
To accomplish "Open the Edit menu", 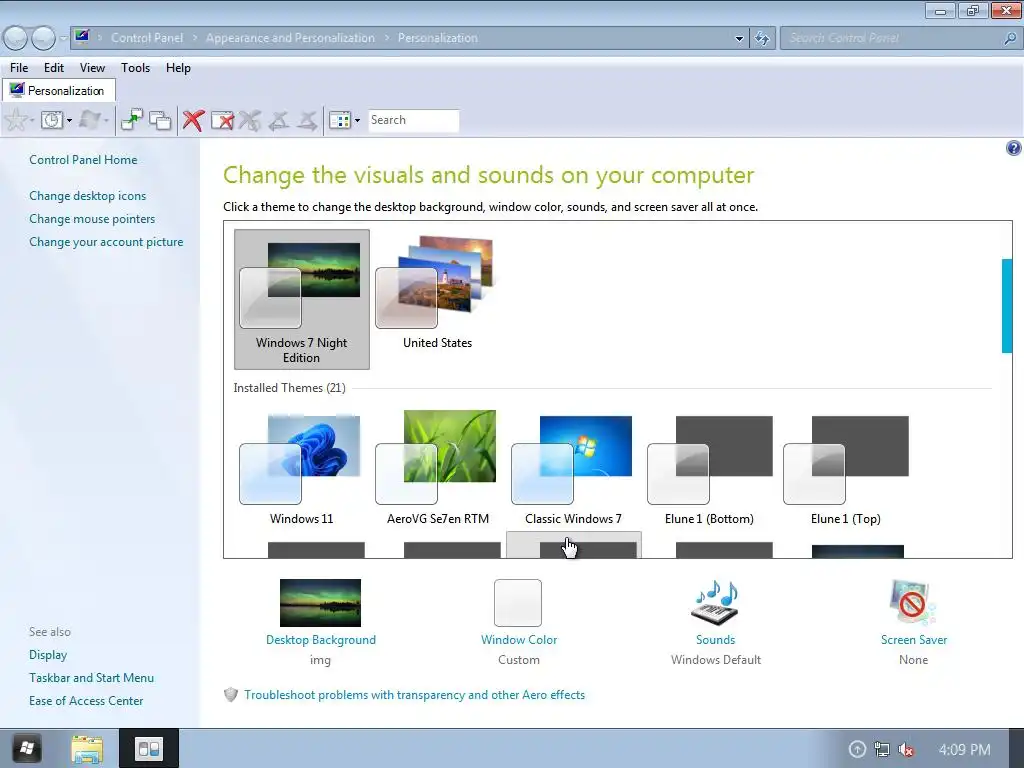I will (x=54, y=68).
